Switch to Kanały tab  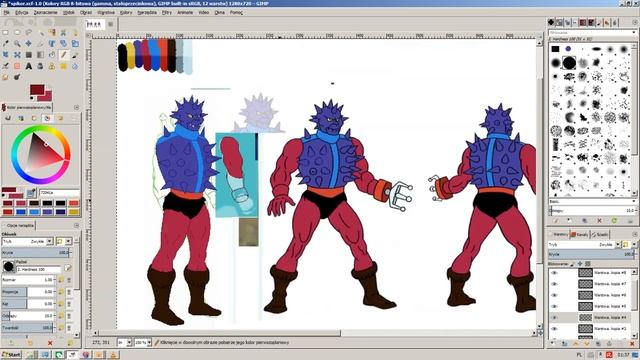click(580, 234)
